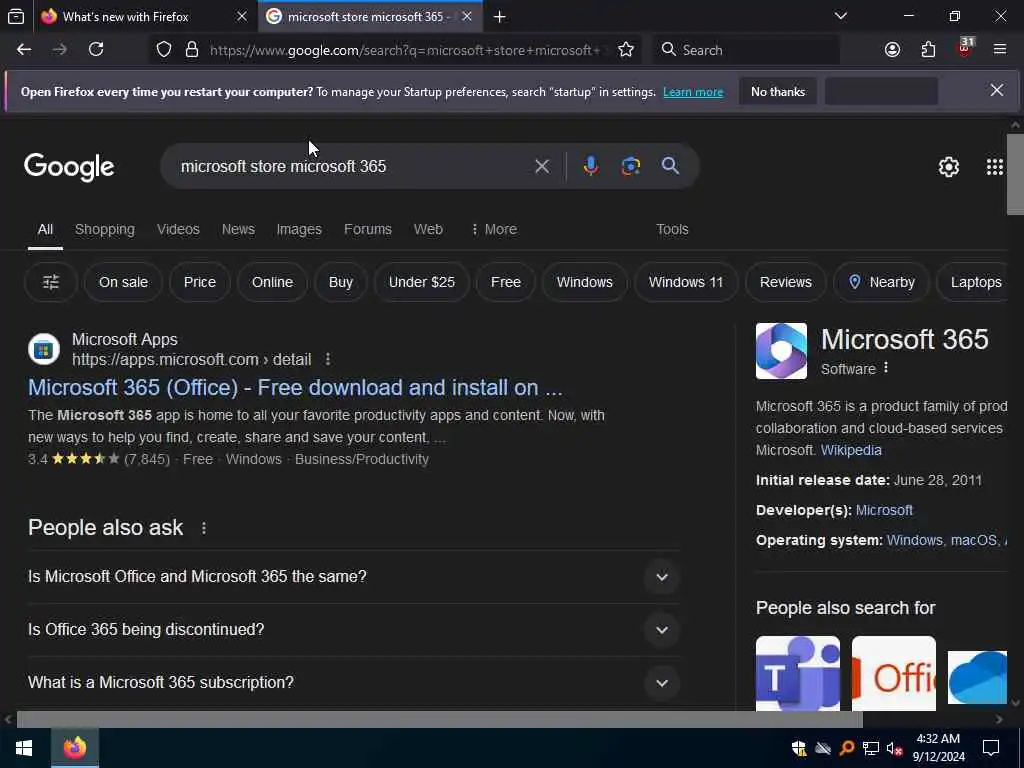
Task: Expand Is Office 365 being discontinued question
Action: point(354,630)
